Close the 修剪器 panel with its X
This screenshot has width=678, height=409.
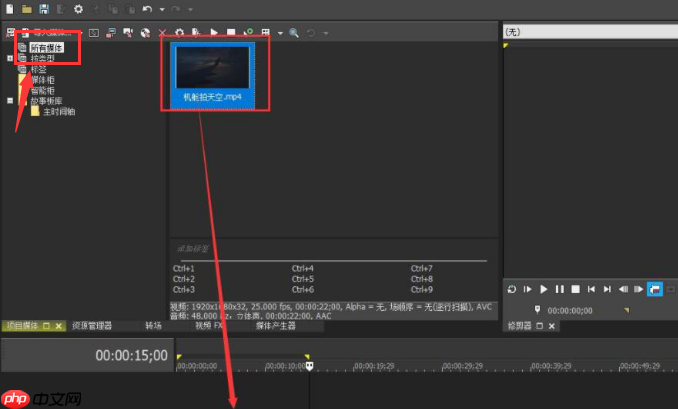552,326
